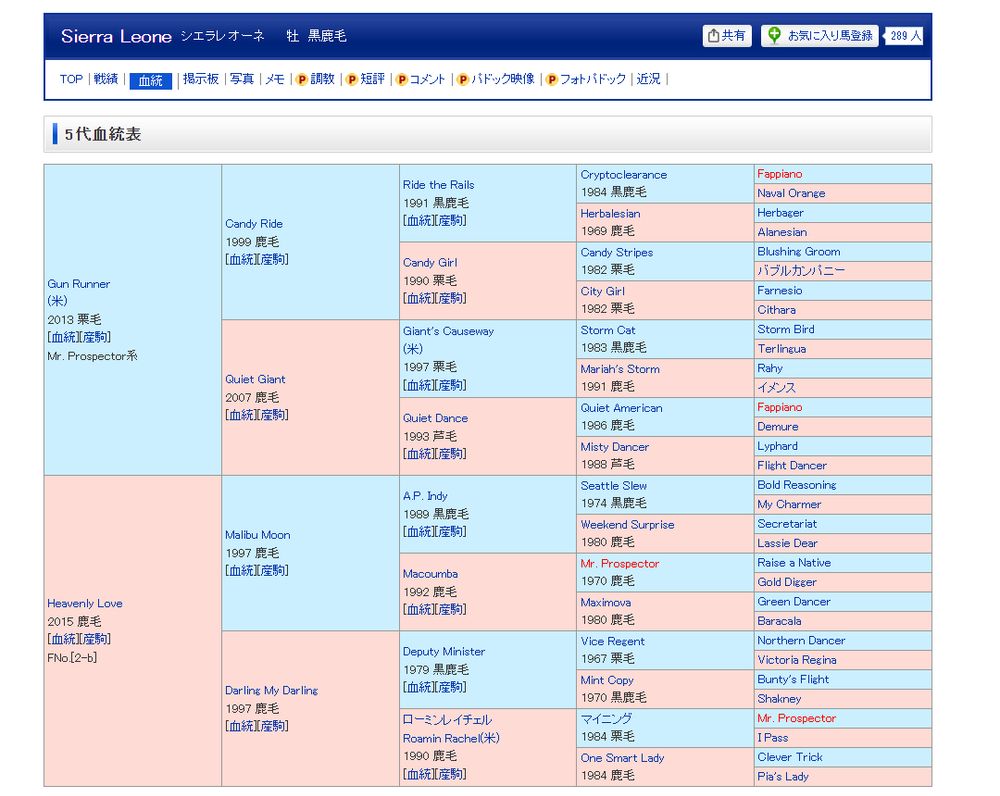The height and width of the screenshot is (796, 1000).
Task: Click 産駒 link under Quiet Dance
Action: pyautogui.click(x=452, y=454)
